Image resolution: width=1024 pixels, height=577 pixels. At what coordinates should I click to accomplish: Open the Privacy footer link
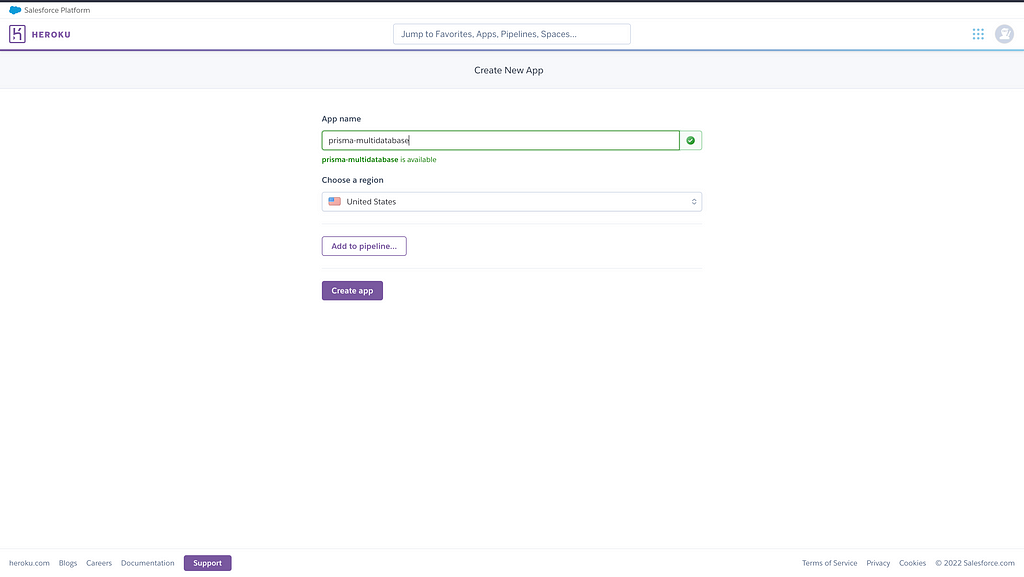tap(878, 563)
